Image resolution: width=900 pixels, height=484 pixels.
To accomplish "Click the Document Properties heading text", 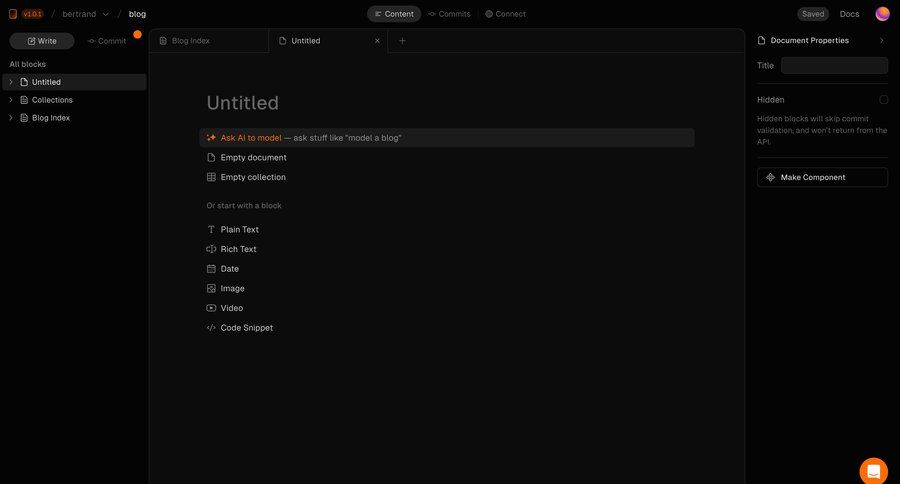I will (809, 40).
